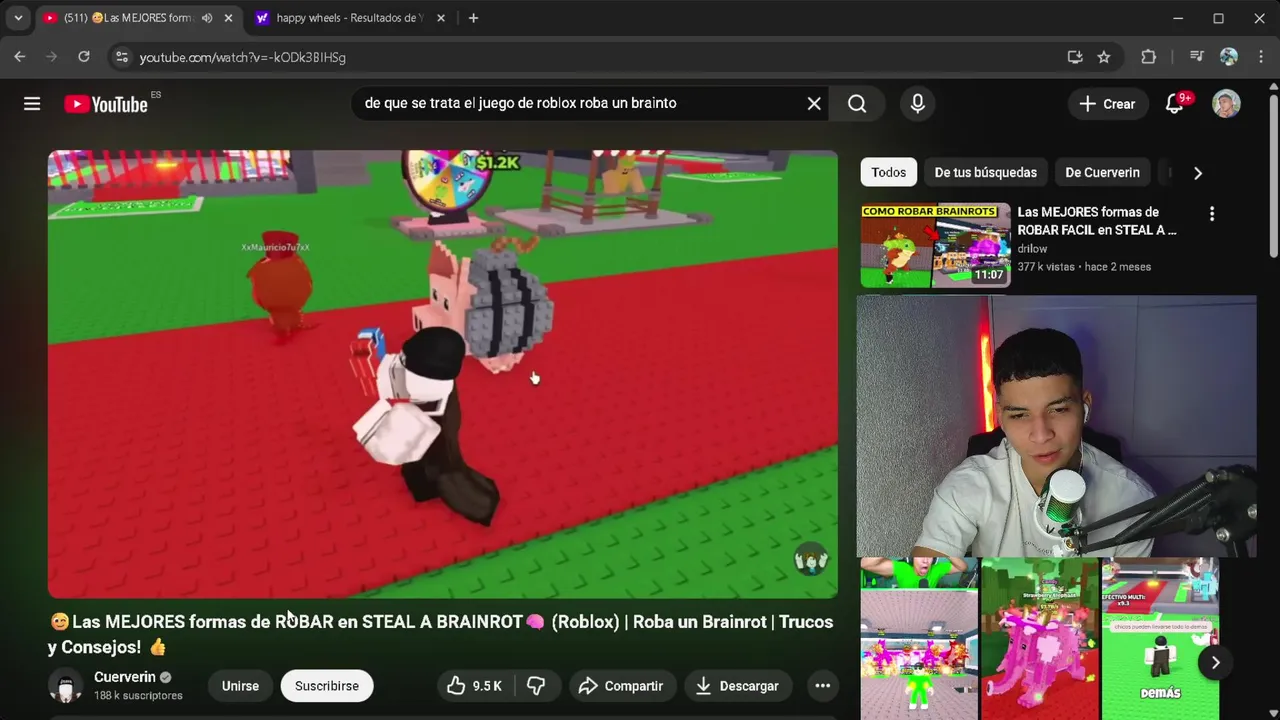
Task: Open the green character short thumbnail
Action: [919, 638]
